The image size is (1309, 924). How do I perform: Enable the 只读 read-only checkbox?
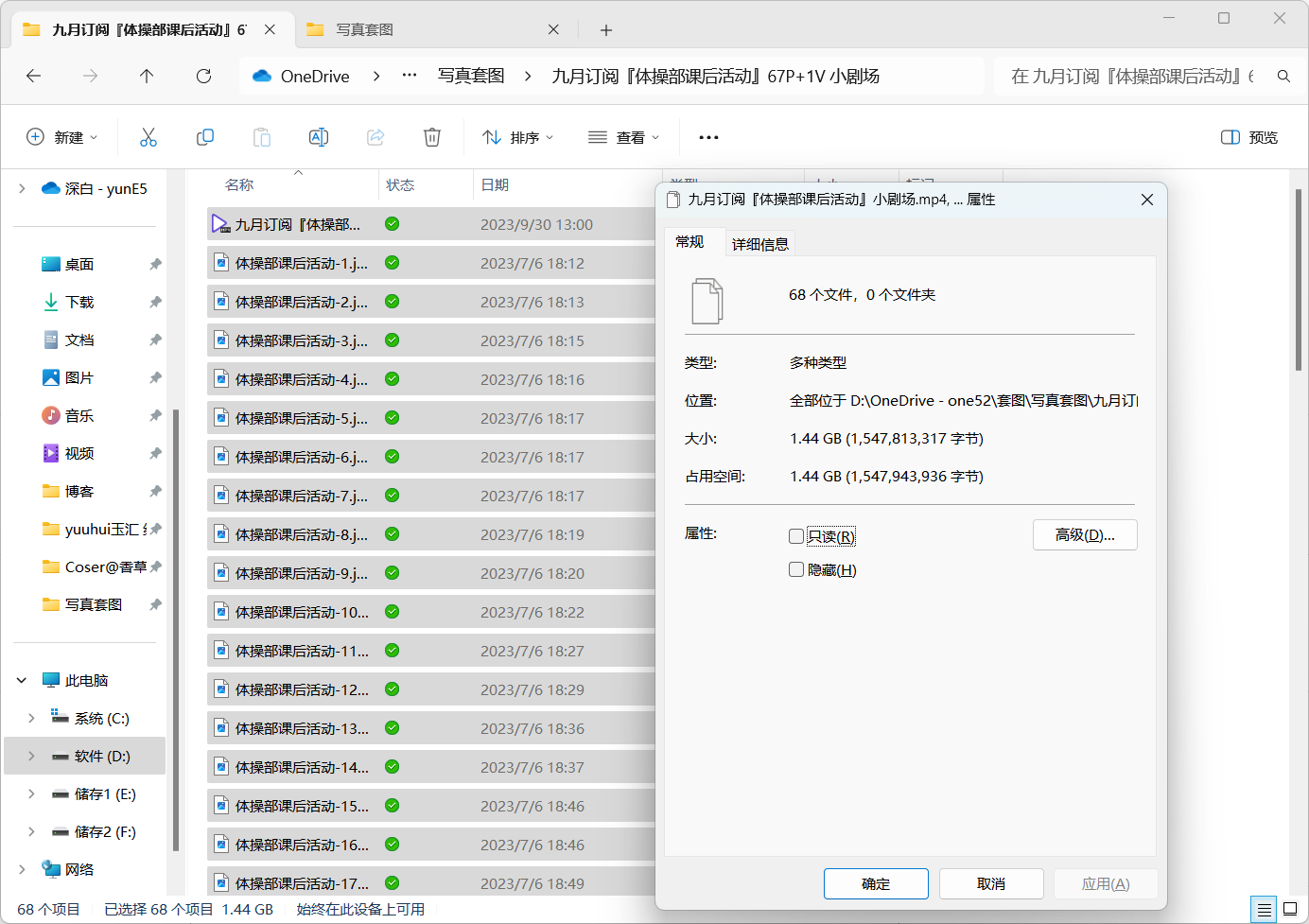click(x=796, y=535)
